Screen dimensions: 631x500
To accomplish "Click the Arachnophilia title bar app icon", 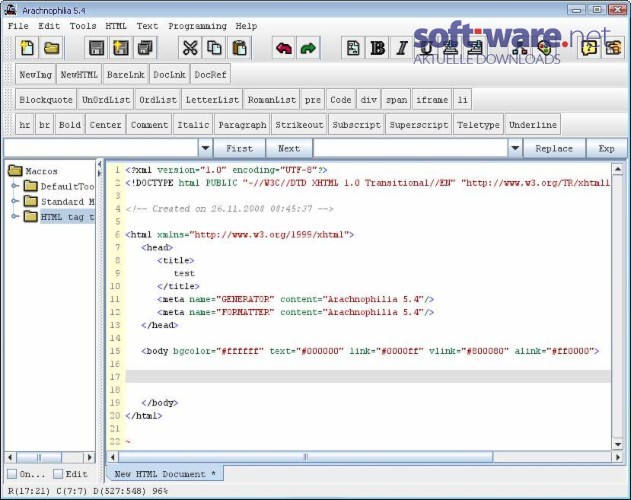I will (x=10, y=10).
